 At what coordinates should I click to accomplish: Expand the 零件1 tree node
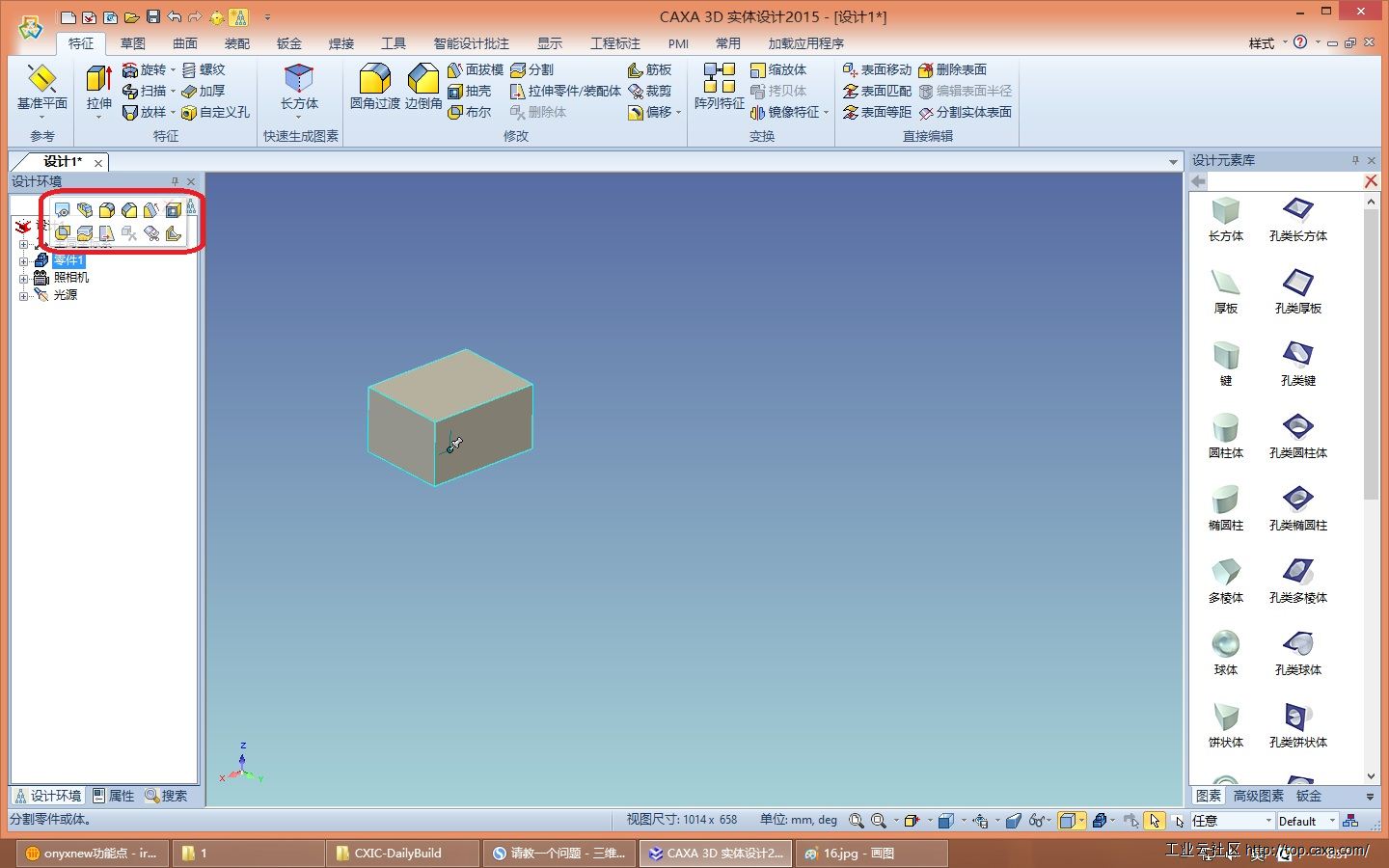tap(23, 261)
